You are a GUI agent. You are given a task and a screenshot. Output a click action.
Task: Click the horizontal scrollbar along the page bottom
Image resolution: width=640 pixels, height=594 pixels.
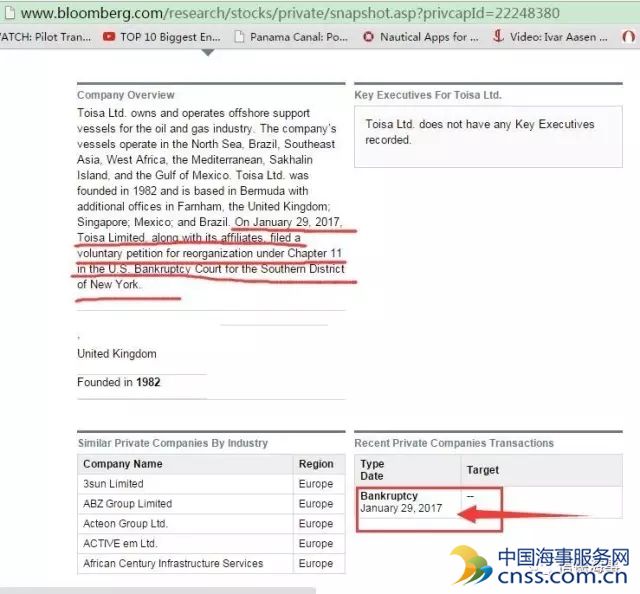tap(158, 591)
